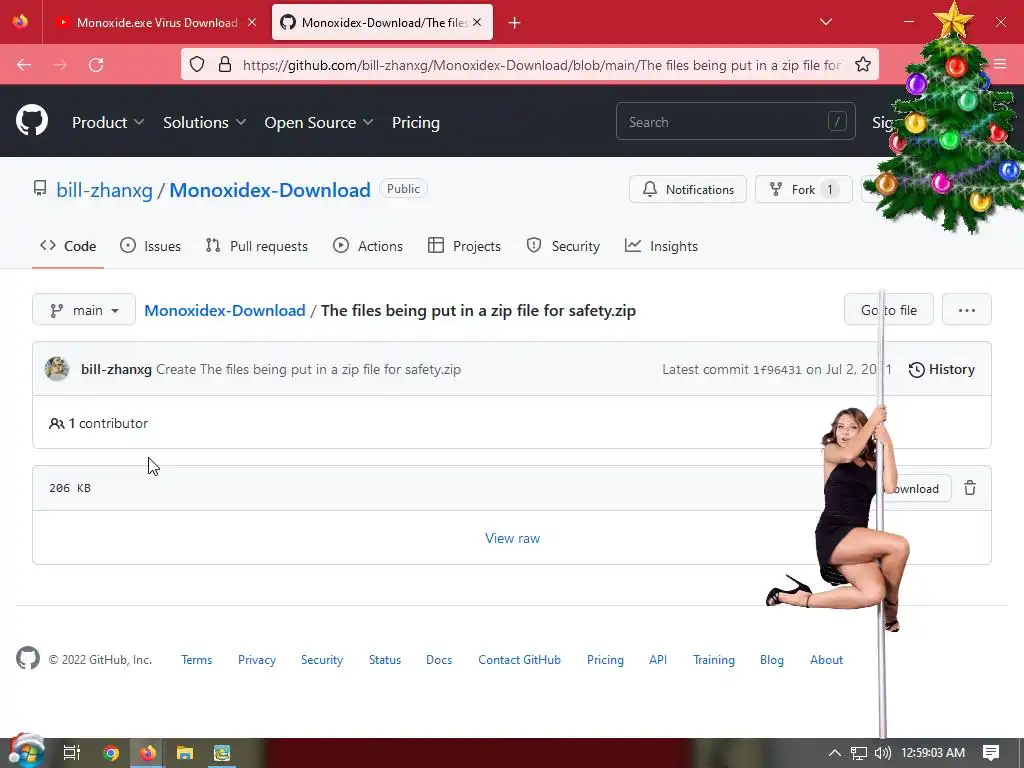Click the footer GitHub logo
Viewport: 1024px width, 768px height.
pyautogui.click(x=28, y=658)
